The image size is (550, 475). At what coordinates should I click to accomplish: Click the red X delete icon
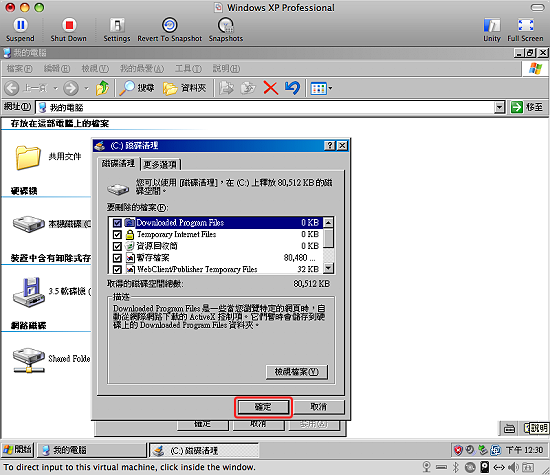coord(270,88)
